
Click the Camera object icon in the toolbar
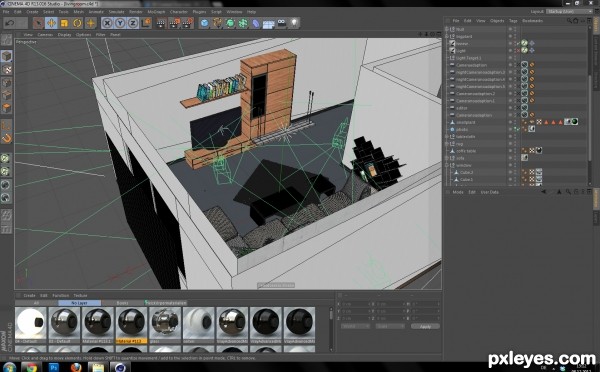coord(281,23)
